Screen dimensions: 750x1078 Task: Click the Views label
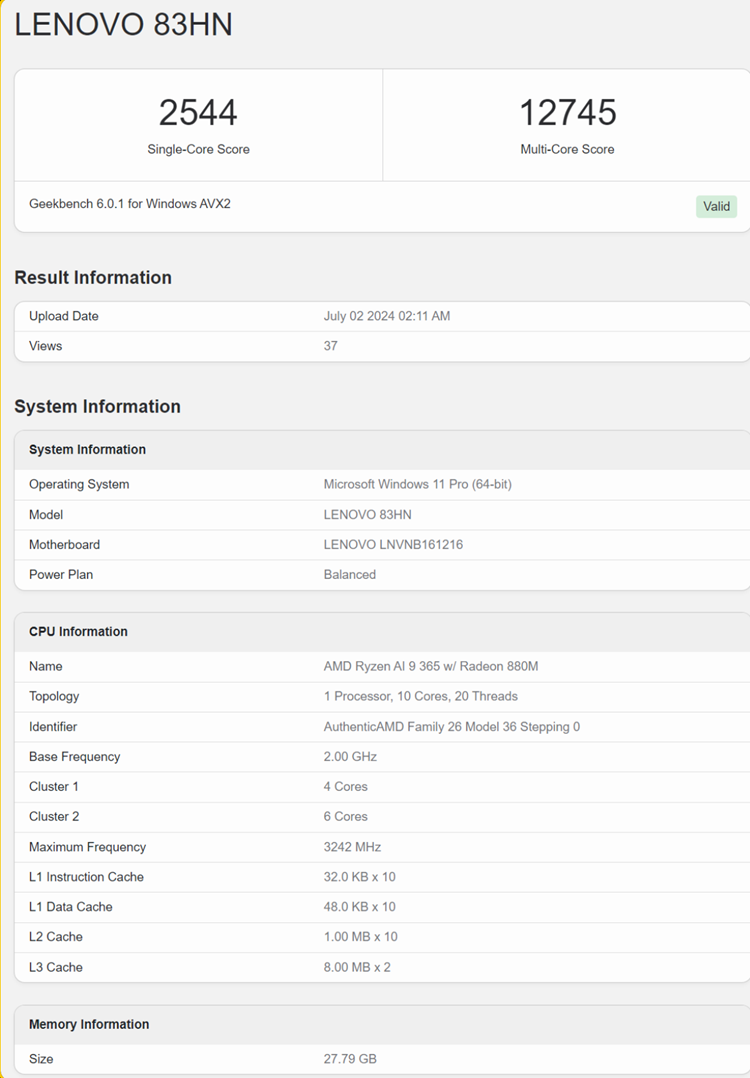point(45,346)
